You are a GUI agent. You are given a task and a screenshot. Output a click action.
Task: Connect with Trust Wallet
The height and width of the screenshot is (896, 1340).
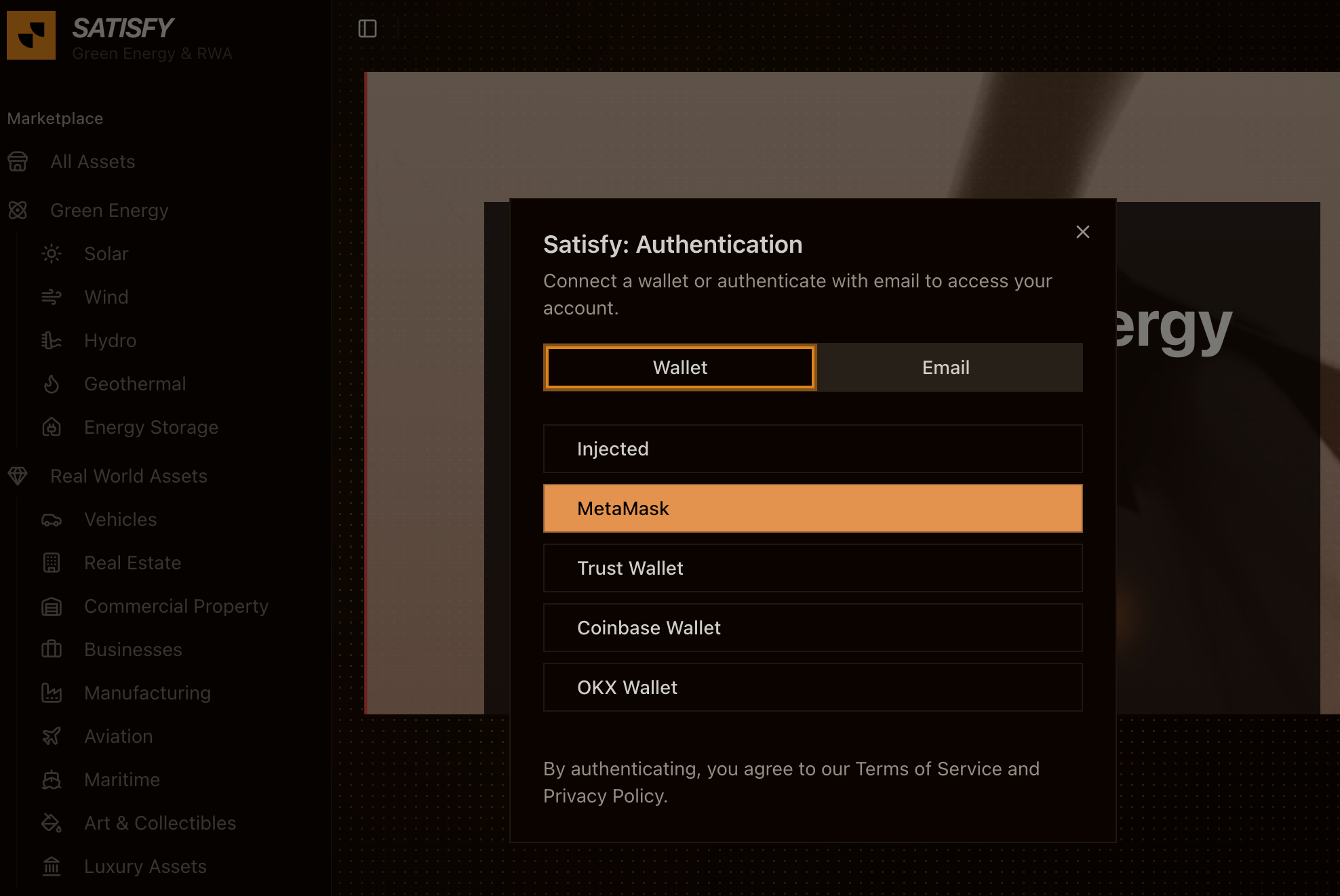click(x=812, y=568)
